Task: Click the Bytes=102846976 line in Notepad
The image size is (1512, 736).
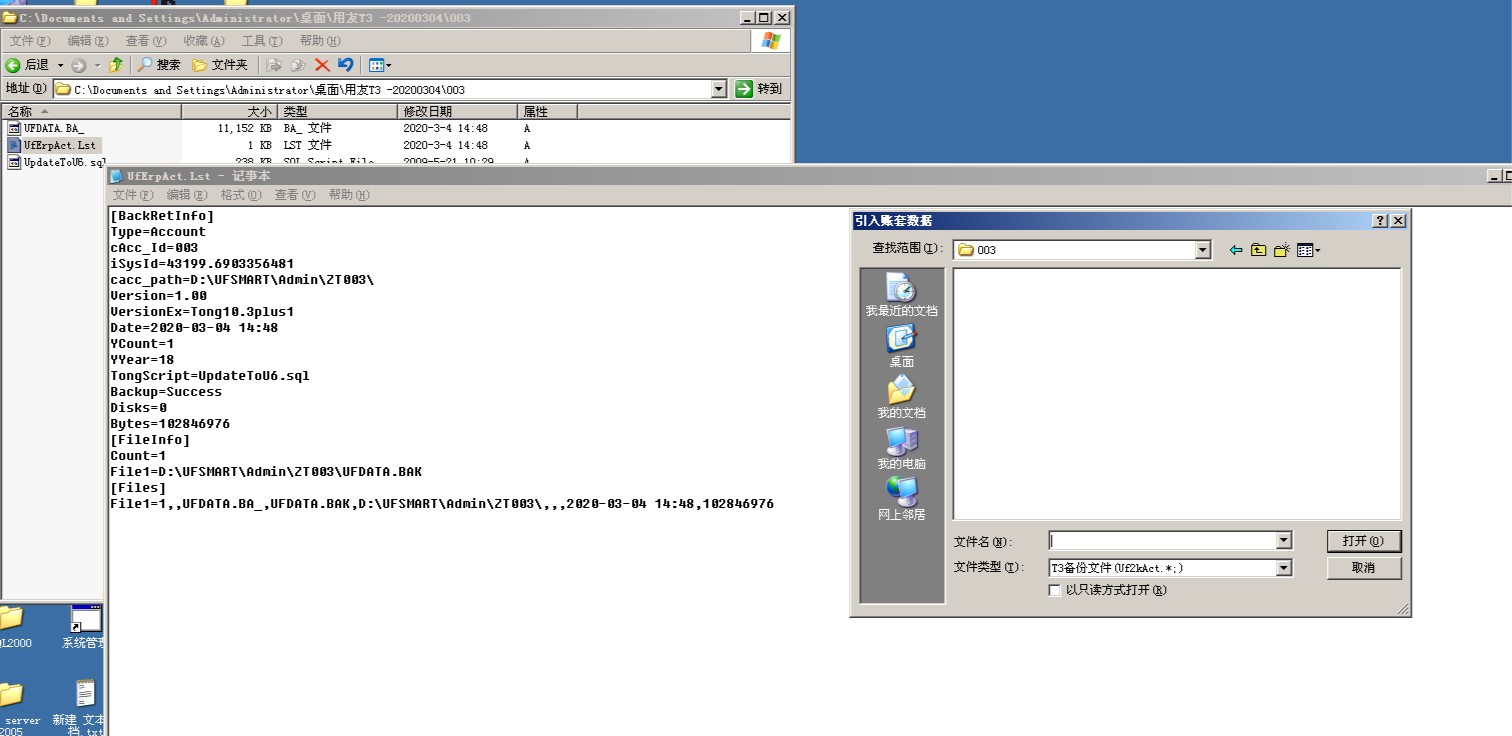Action: point(170,424)
